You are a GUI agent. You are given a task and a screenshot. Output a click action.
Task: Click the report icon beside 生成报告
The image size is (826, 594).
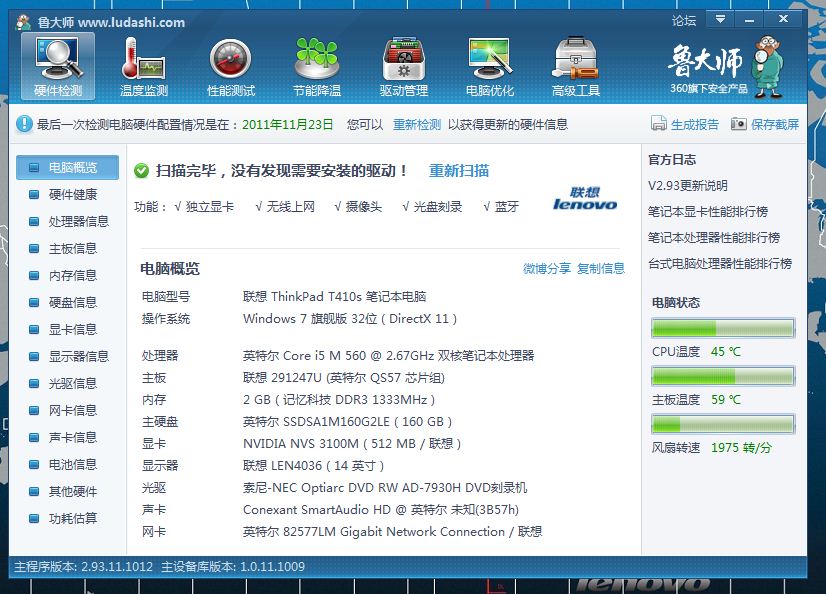coord(658,124)
